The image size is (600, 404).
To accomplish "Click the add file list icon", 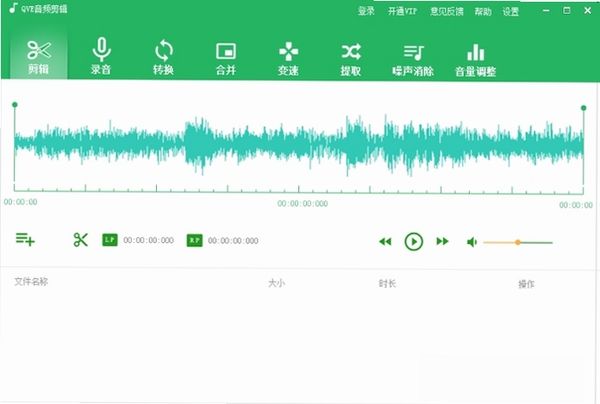I will click(25, 239).
